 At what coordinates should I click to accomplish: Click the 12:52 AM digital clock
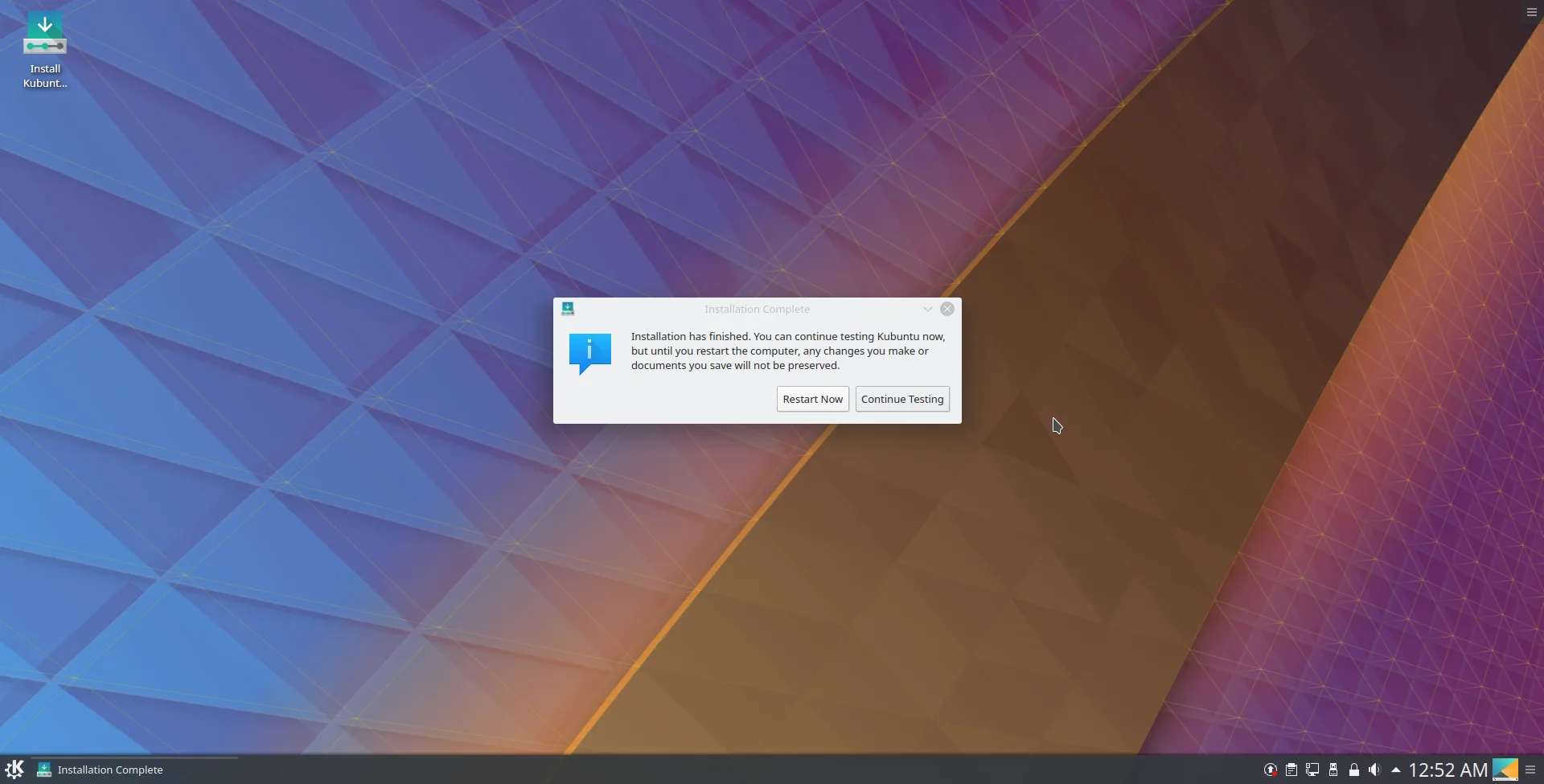point(1447,770)
